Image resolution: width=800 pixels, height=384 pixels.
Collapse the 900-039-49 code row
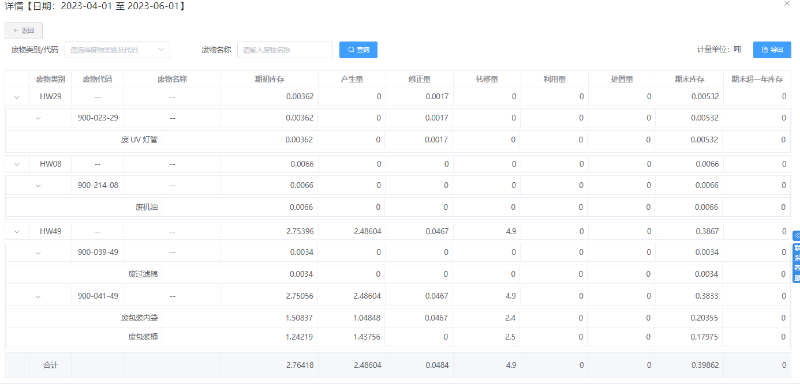tap(38, 252)
